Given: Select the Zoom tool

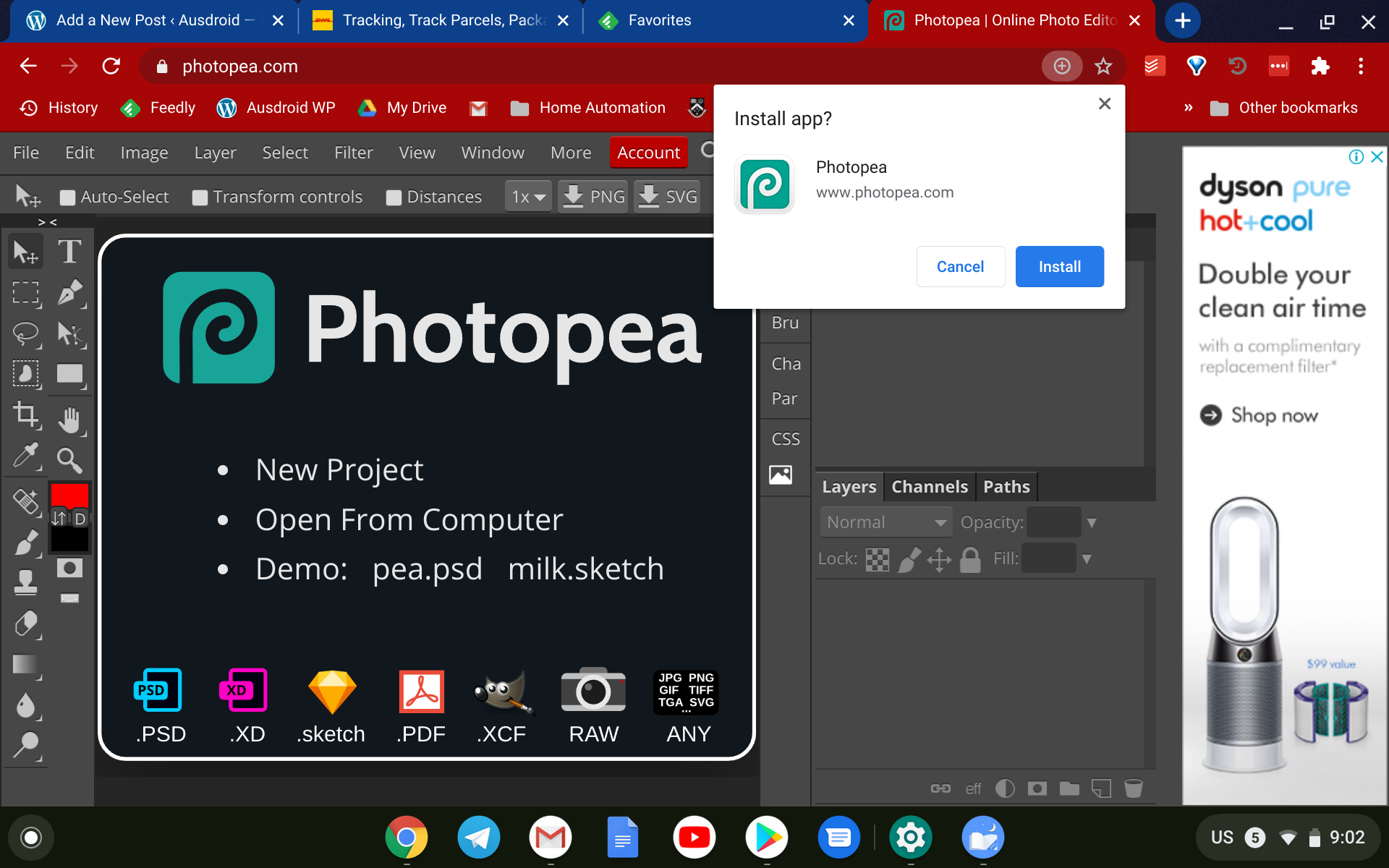Looking at the screenshot, I should [x=69, y=460].
